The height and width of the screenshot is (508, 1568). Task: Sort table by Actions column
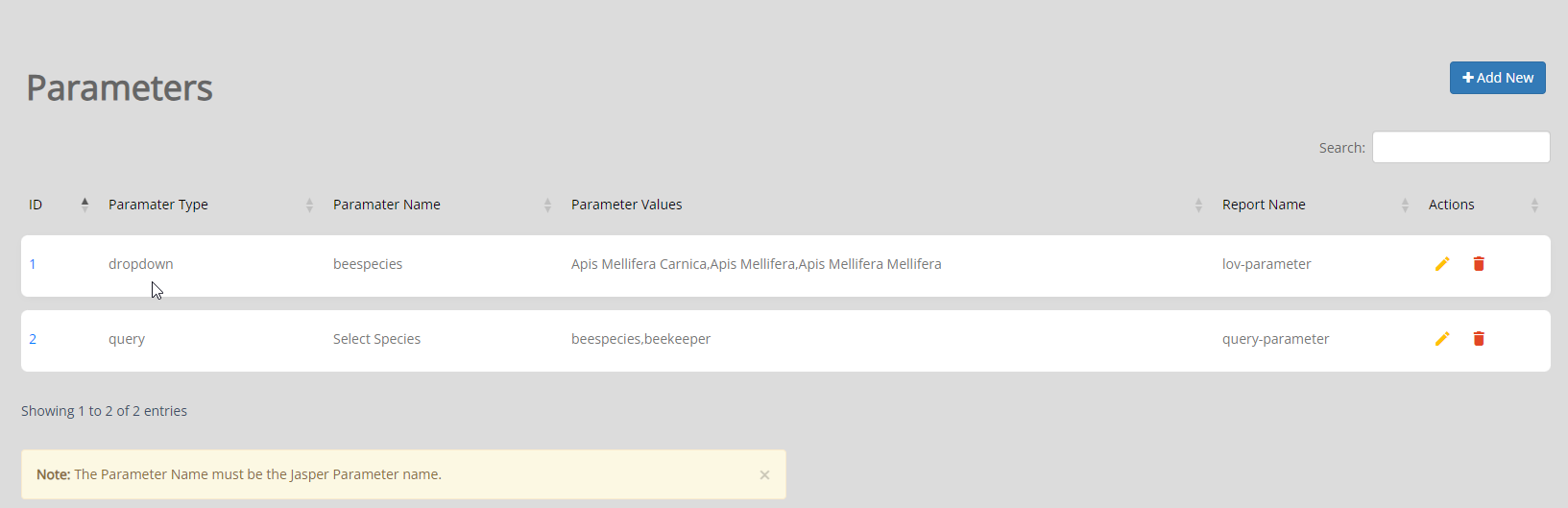(x=1484, y=205)
